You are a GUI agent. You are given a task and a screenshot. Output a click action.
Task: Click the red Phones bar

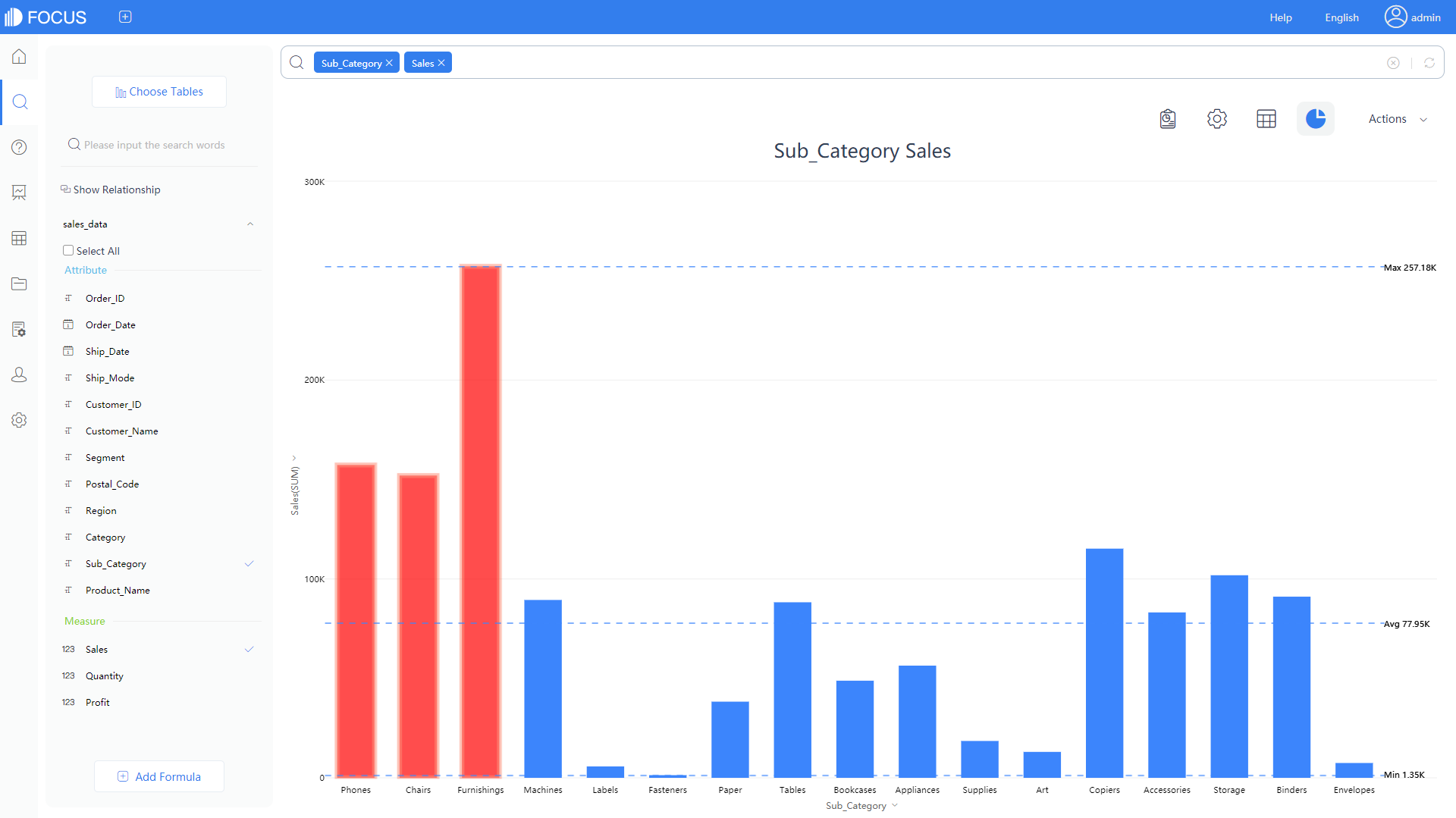click(x=356, y=621)
